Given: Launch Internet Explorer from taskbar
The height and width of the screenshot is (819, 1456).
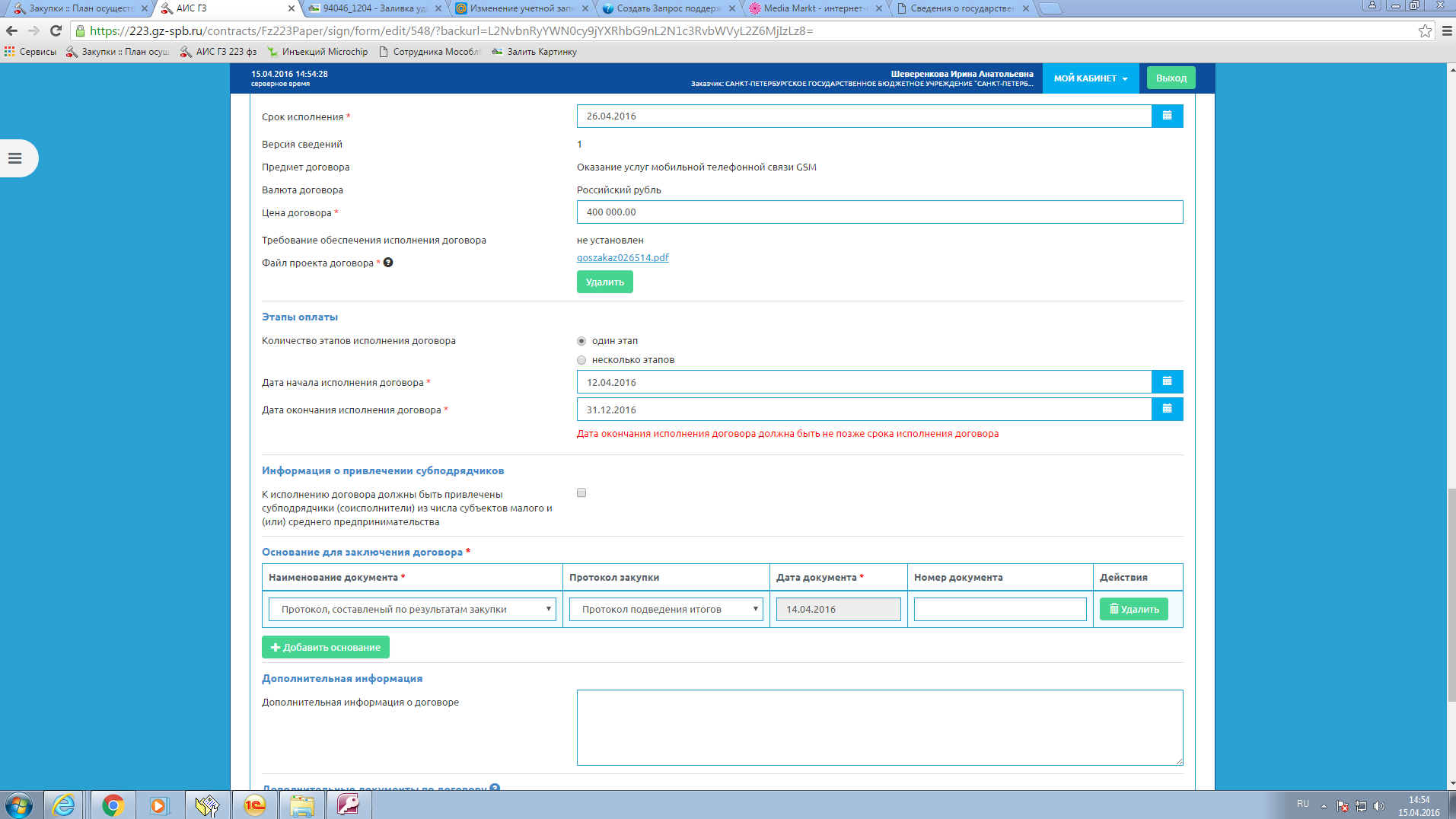Looking at the screenshot, I should pos(64,805).
